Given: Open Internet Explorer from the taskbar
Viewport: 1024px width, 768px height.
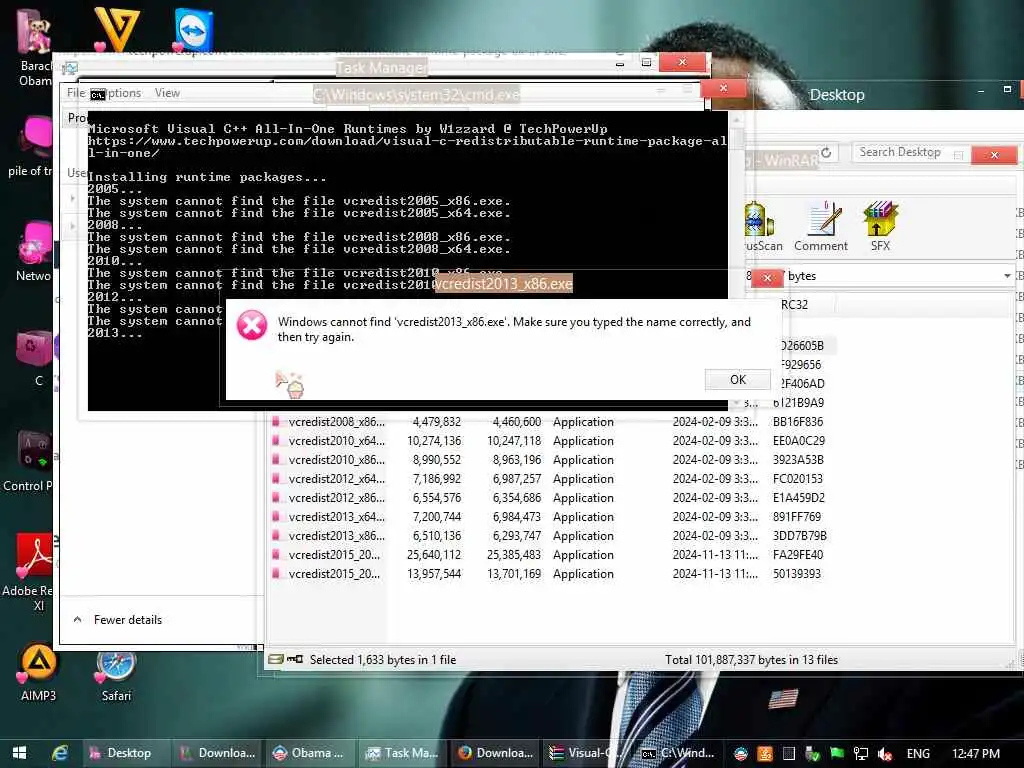Looking at the screenshot, I should pyautogui.click(x=60, y=753).
